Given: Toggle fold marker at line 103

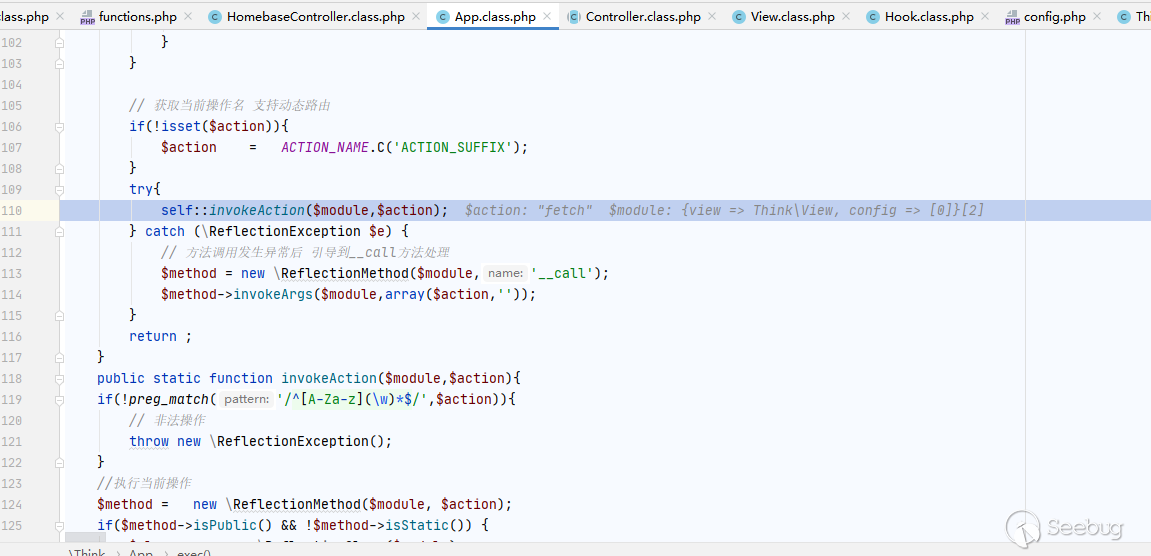Looking at the screenshot, I should pos(59,63).
